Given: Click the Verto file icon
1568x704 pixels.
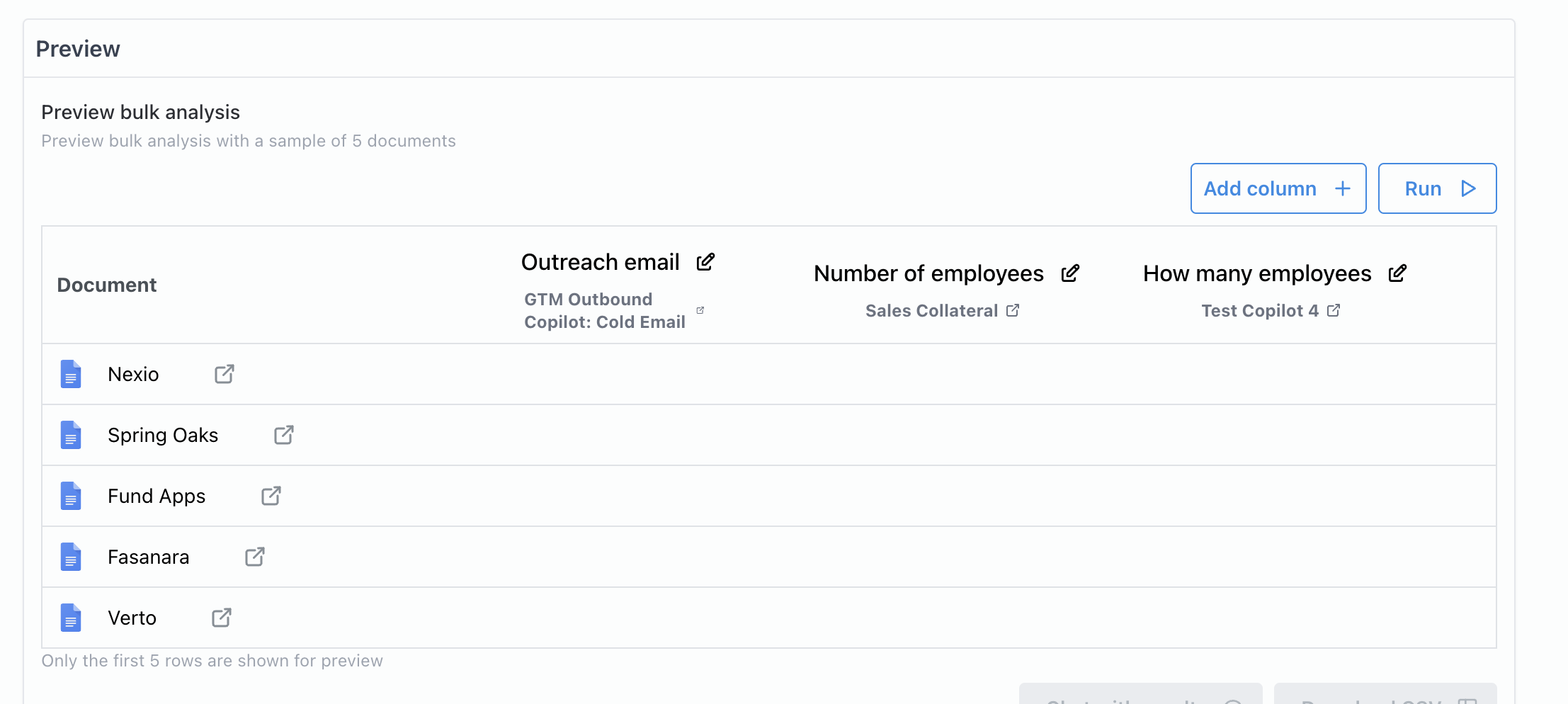Looking at the screenshot, I should (x=71, y=618).
